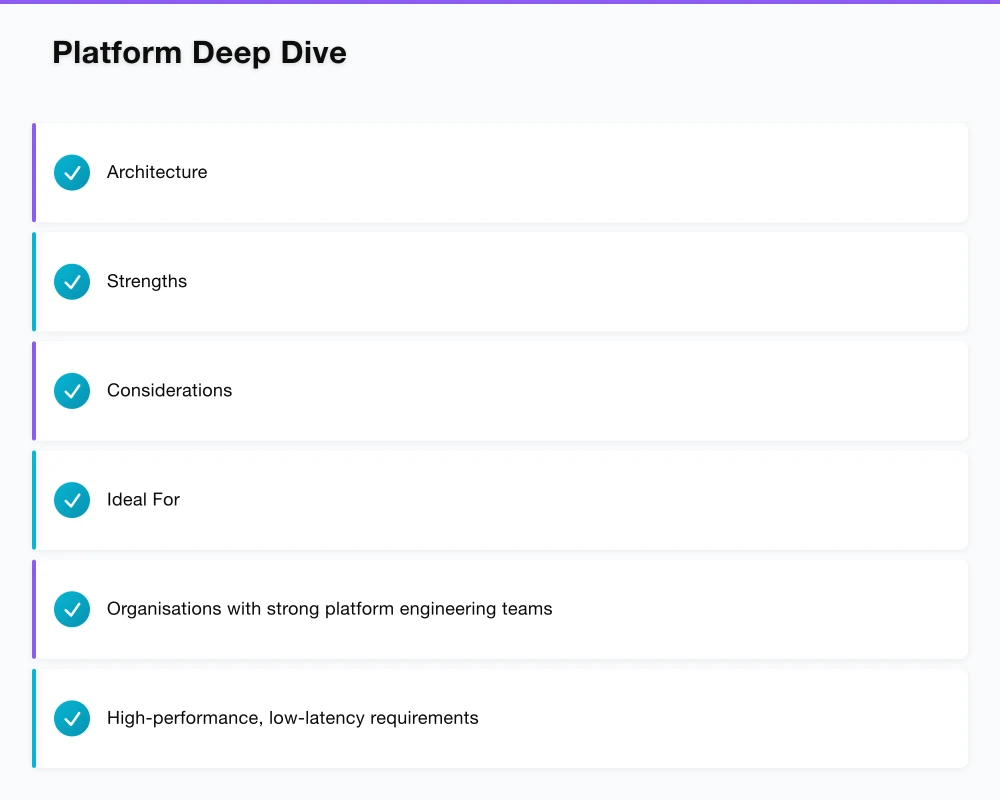Expand the Strengths section card

pos(500,281)
